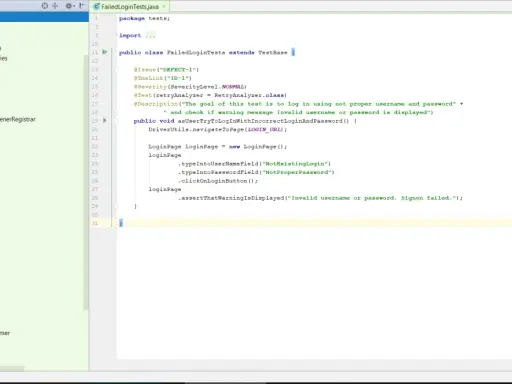Click the project panel vertical scrollbar
512x384 pixels.
(x=86, y=182)
